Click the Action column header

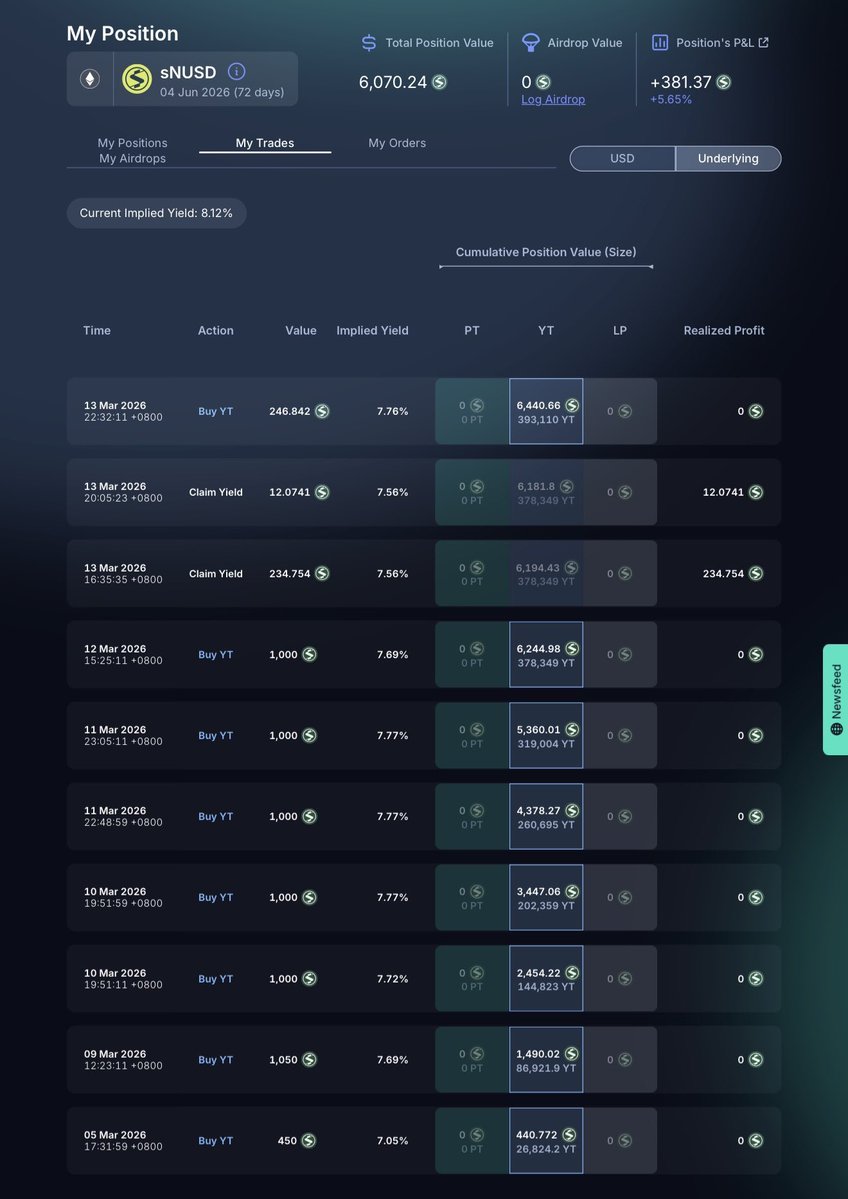pos(216,330)
